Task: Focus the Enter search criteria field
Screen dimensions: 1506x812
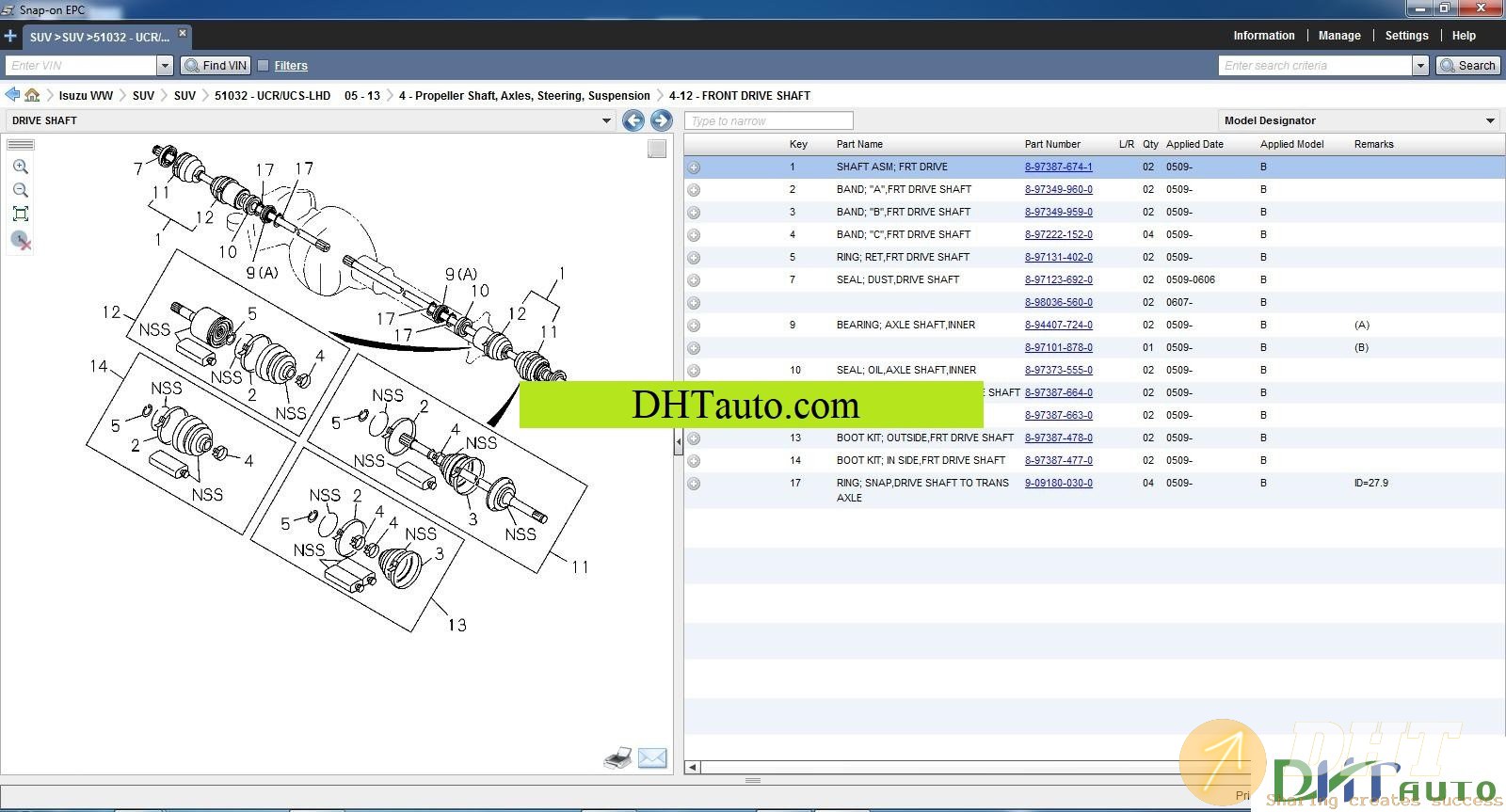Action: tap(1315, 66)
